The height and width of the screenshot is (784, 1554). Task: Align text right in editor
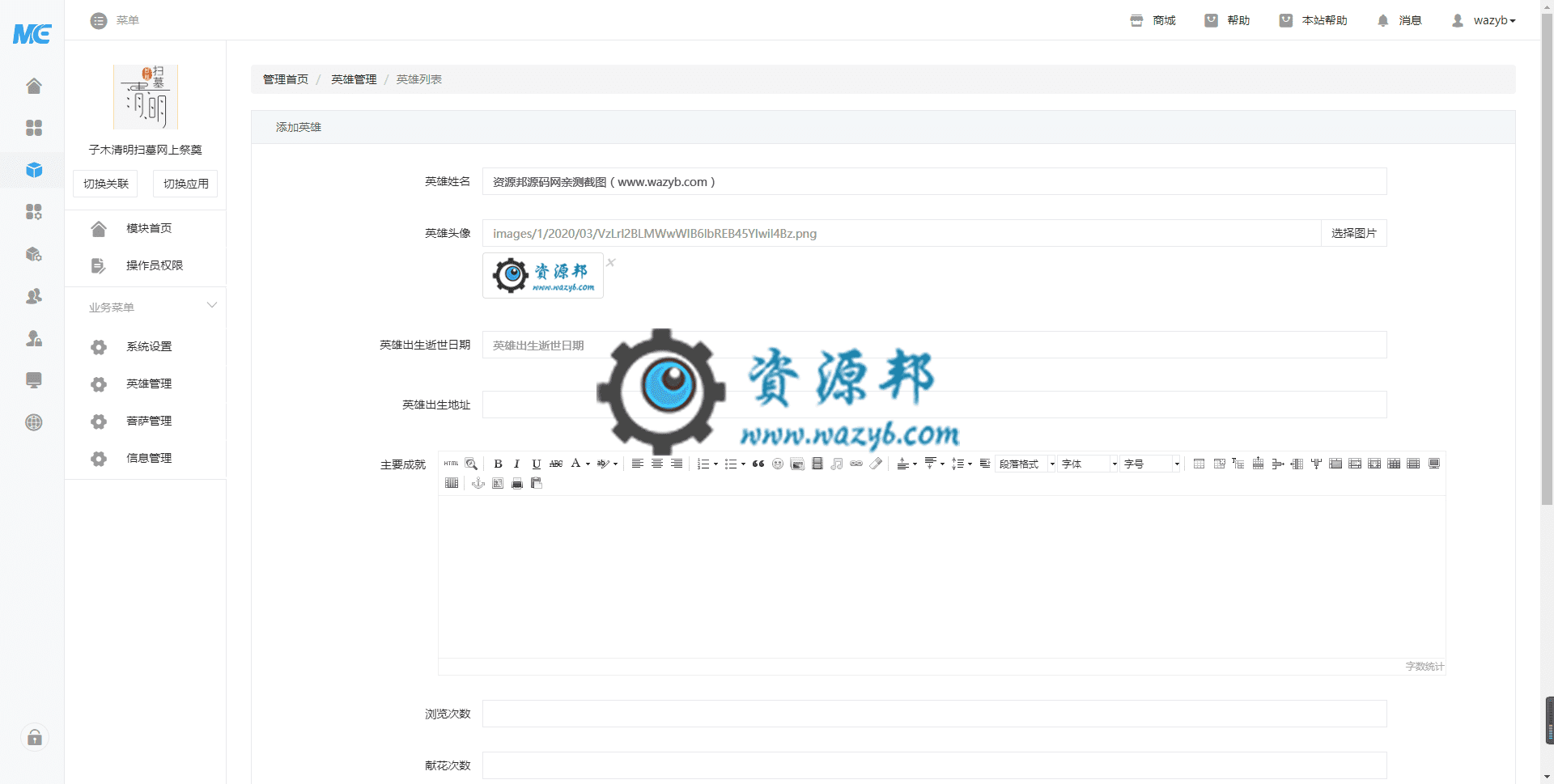(x=677, y=464)
